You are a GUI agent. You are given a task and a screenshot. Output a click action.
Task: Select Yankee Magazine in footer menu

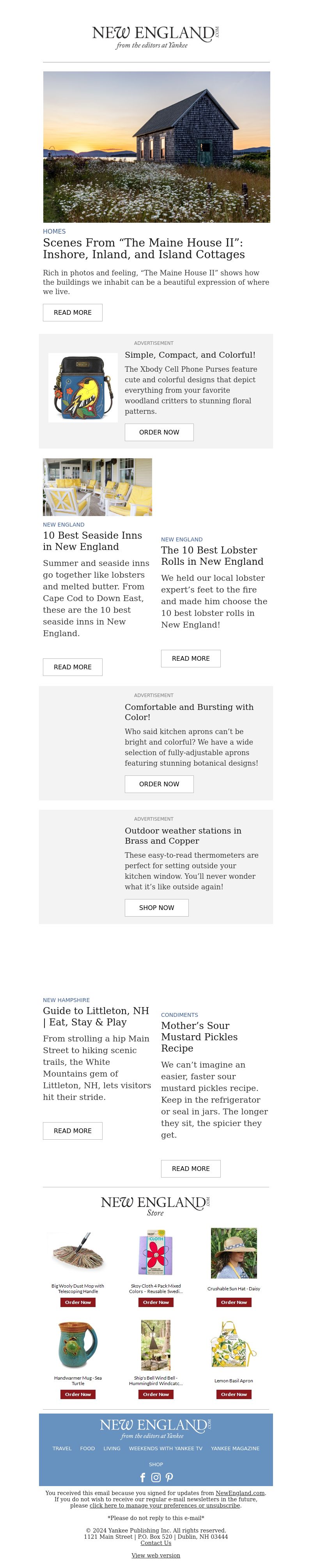point(235,1448)
